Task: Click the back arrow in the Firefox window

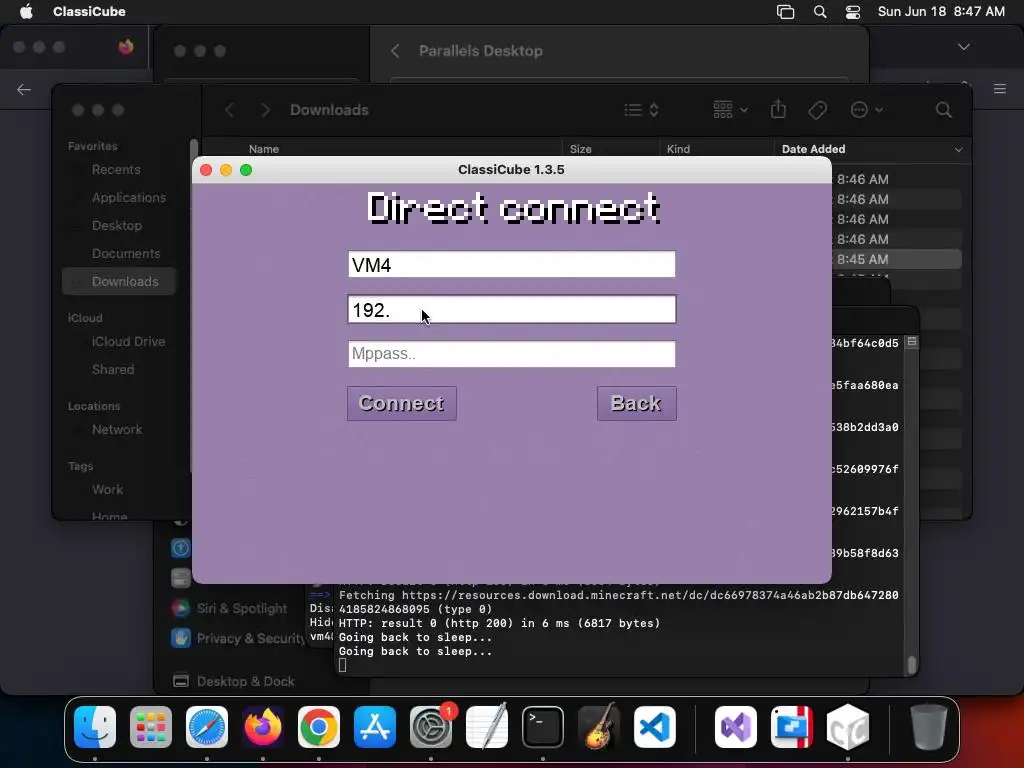Action: click(24, 89)
